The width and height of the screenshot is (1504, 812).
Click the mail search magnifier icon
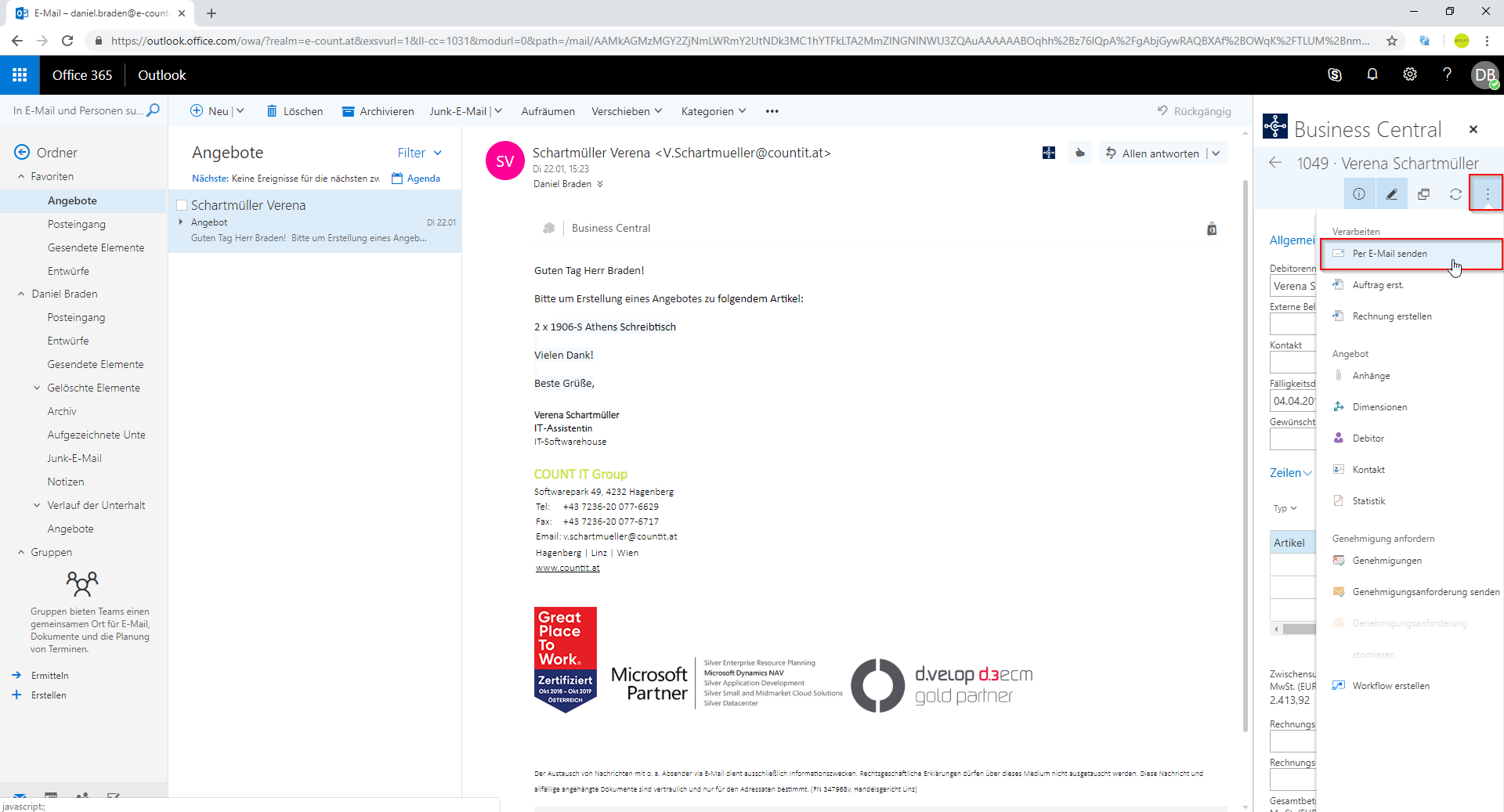[154, 110]
